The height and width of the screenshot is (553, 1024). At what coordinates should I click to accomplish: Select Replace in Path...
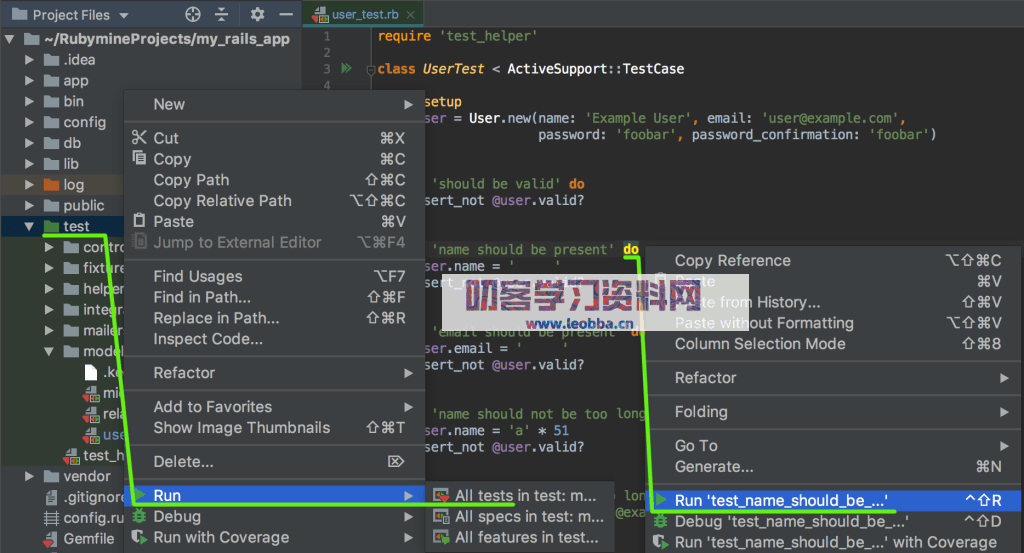[274, 318]
